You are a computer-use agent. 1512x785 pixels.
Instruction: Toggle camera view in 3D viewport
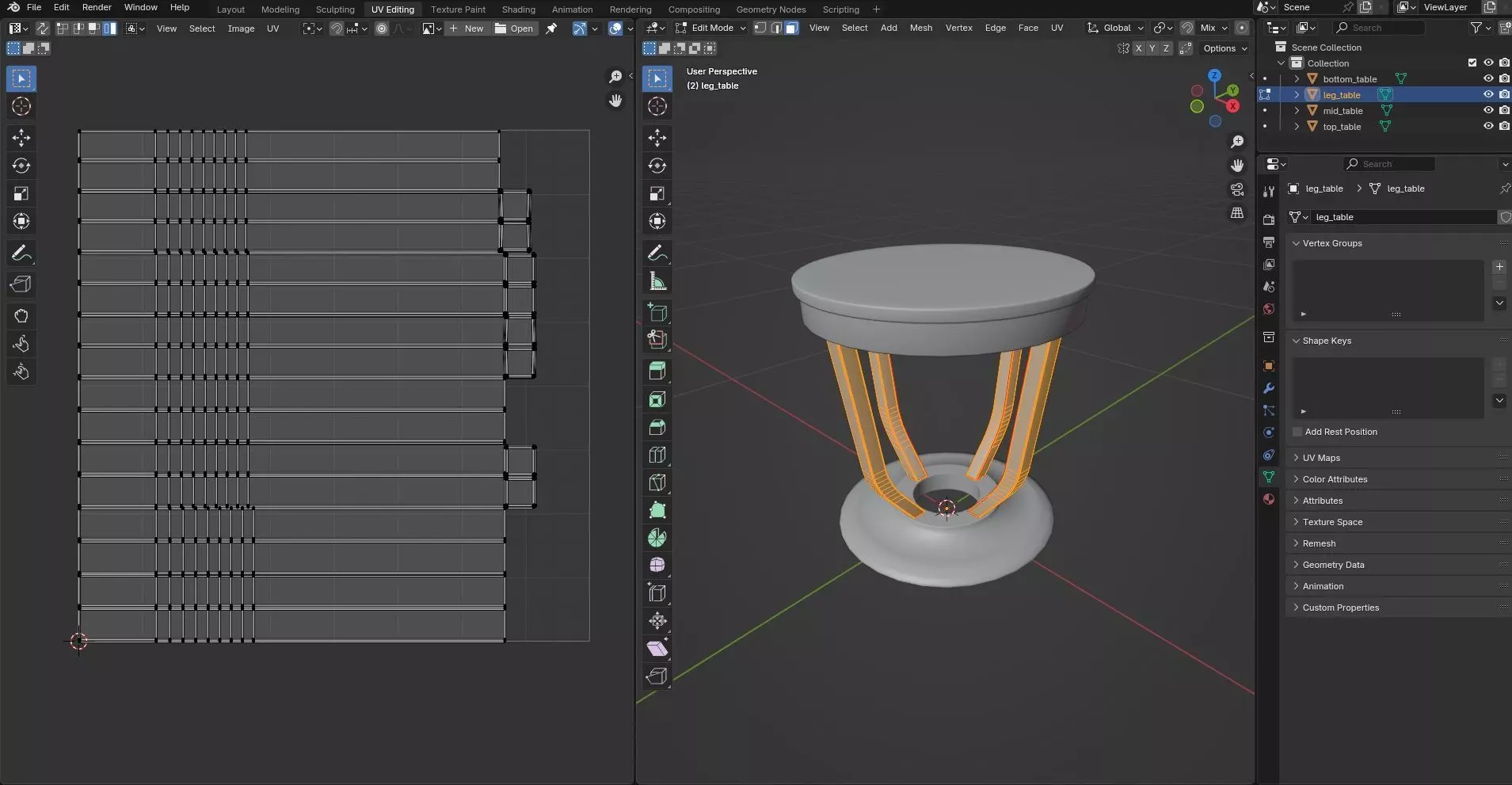[1237, 189]
